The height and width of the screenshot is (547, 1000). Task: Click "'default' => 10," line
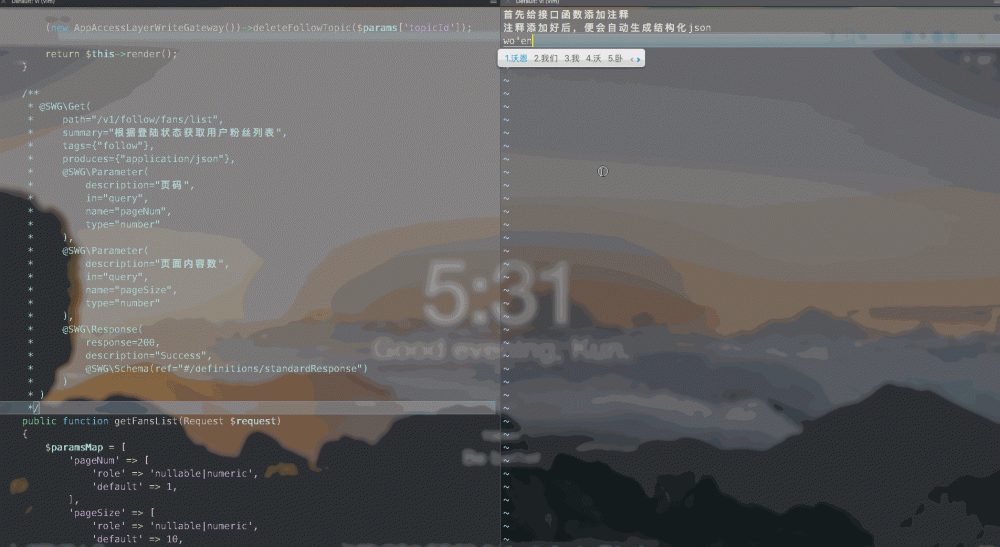coord(138,539)
